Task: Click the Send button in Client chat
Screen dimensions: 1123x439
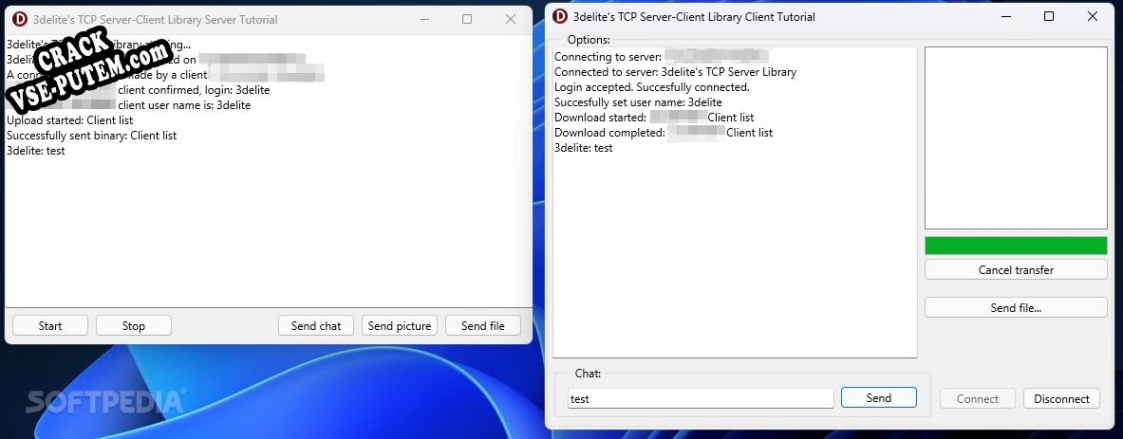Action: click(x=879, y=398)
